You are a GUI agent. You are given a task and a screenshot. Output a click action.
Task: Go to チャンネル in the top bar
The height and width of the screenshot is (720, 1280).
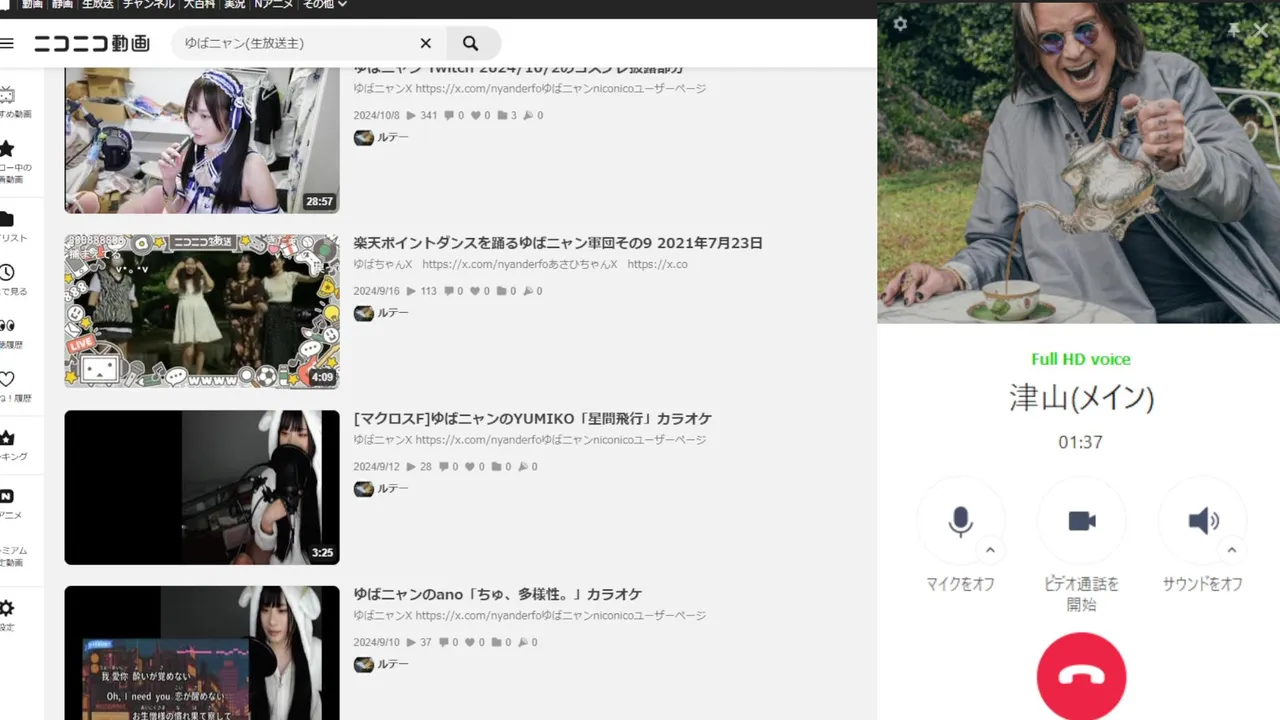pos(148,5)
